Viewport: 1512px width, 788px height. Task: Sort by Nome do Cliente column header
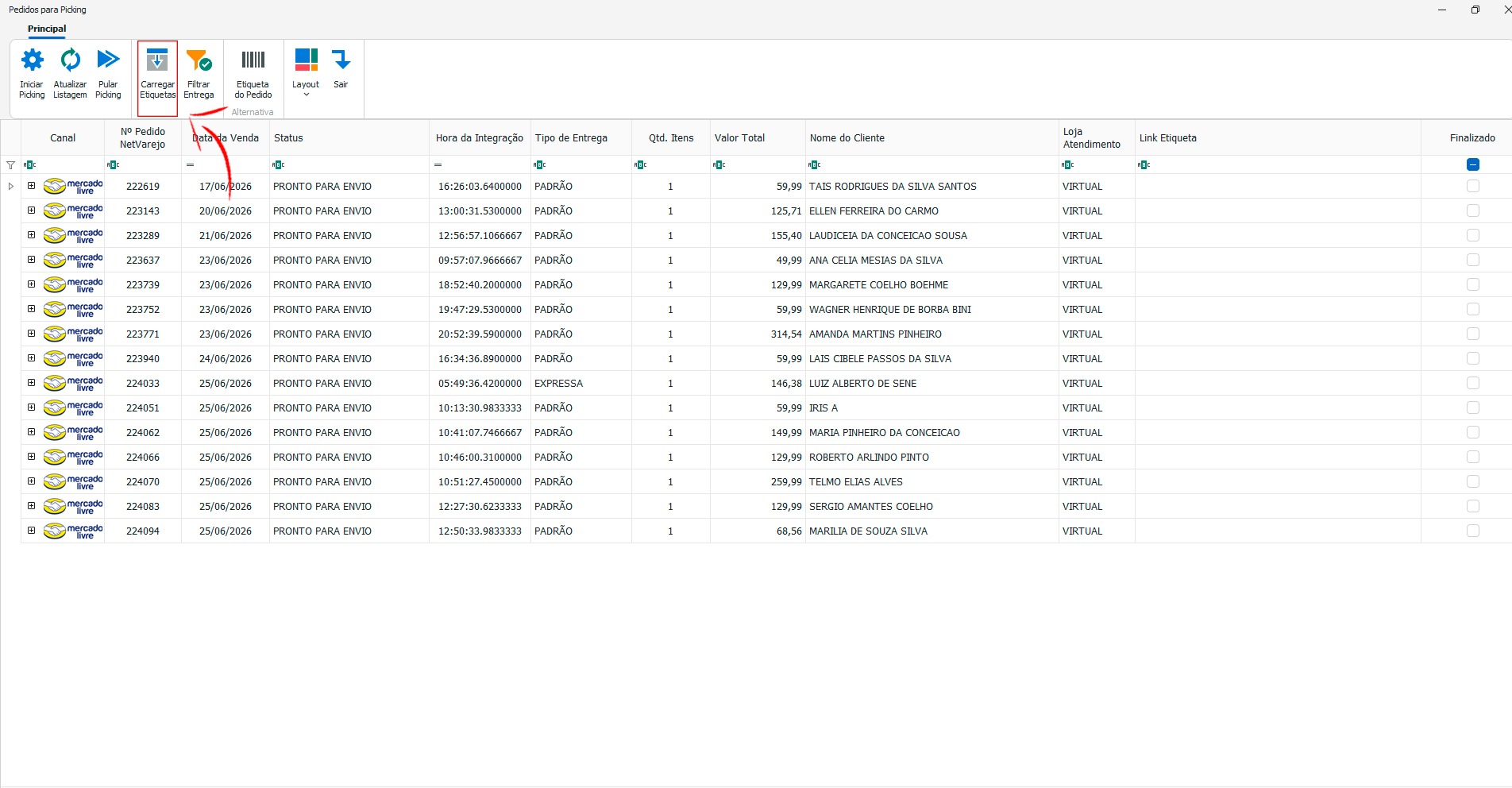click(x=932, y=138)
